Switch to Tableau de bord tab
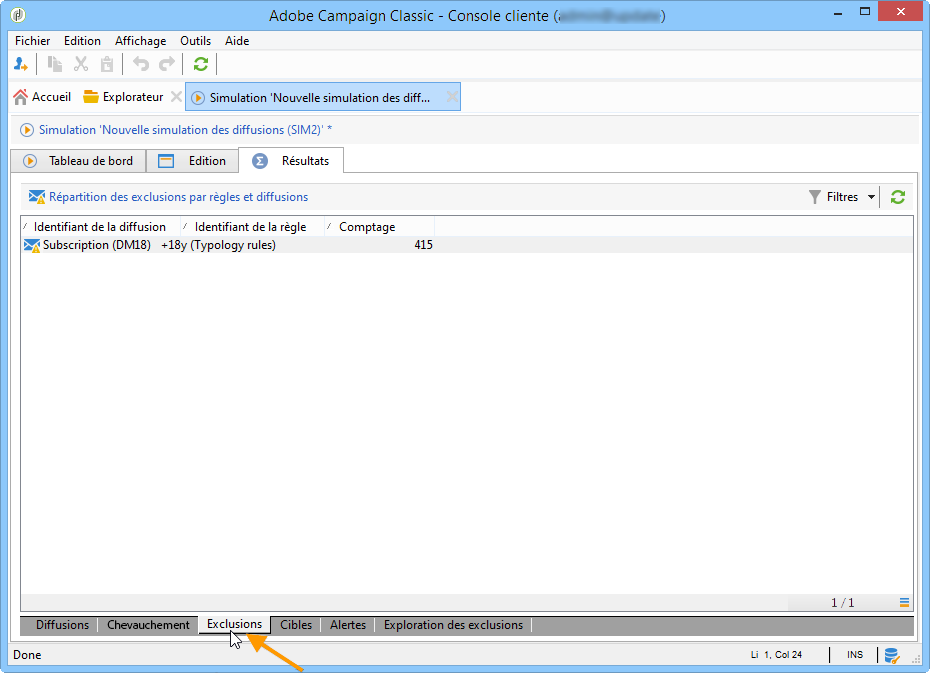Image resolution: width=950 pixels, height=693 pixels. coord(78,161)
